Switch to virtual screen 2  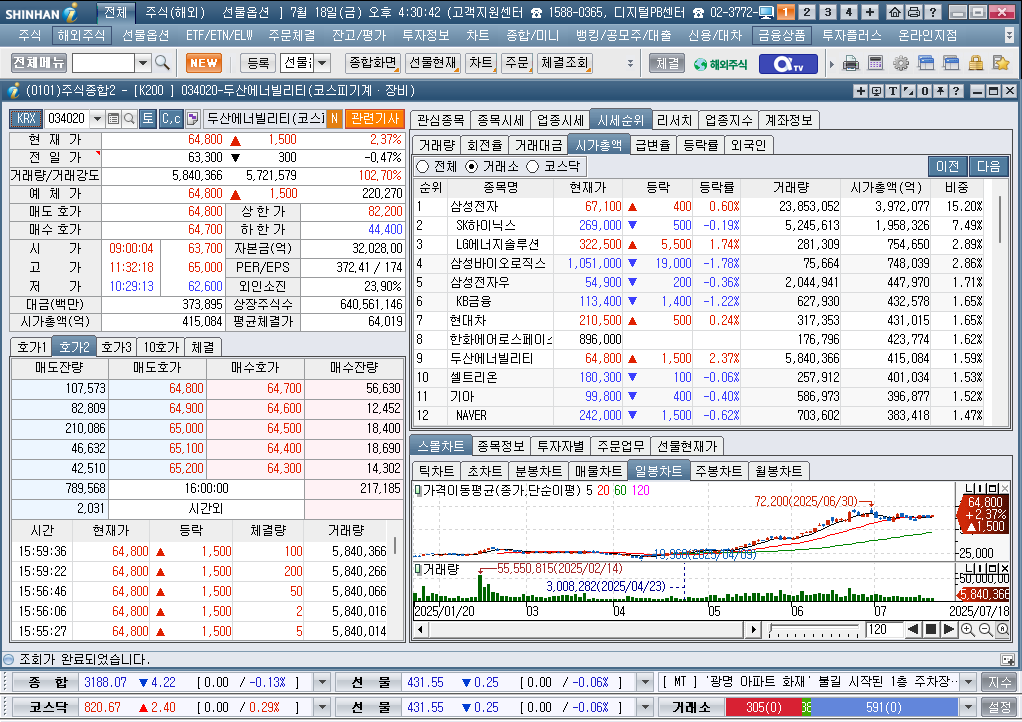click(806, 12)
